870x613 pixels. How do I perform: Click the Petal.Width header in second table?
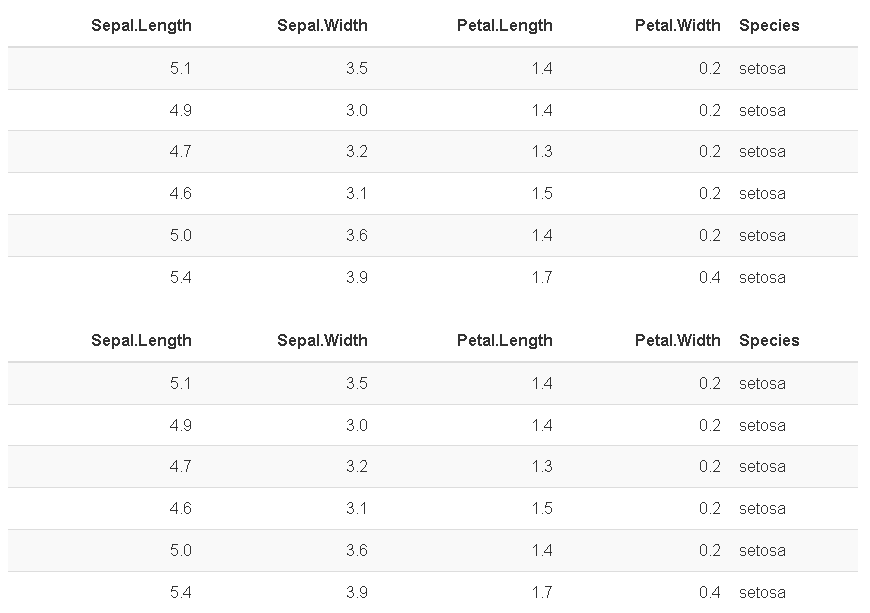[677, 340]
